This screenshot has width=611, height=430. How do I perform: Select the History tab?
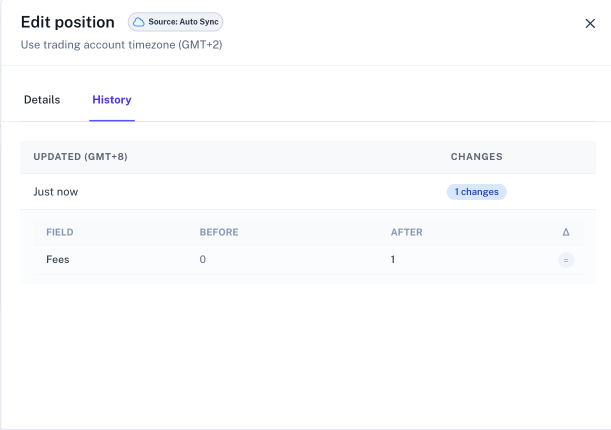pyautogui.click(x=112, y=100)
